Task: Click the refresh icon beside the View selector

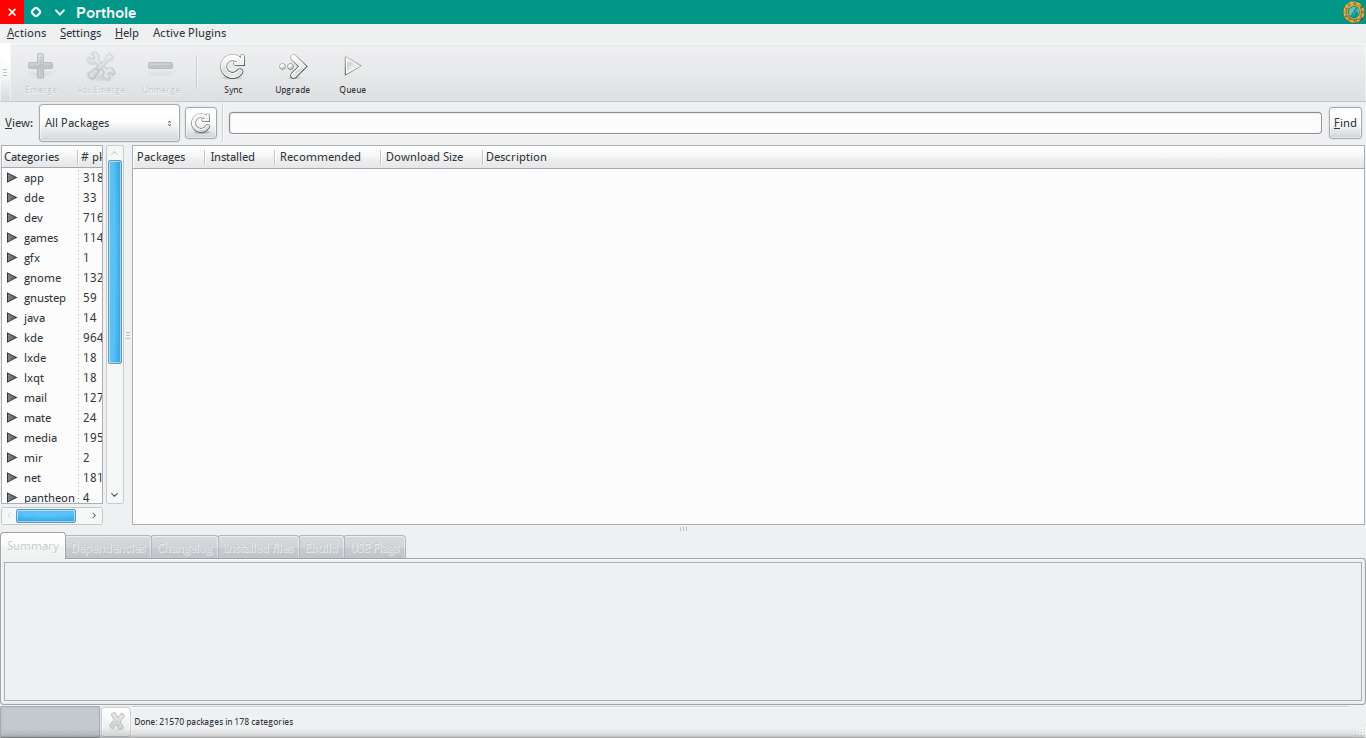Action: 200,122
